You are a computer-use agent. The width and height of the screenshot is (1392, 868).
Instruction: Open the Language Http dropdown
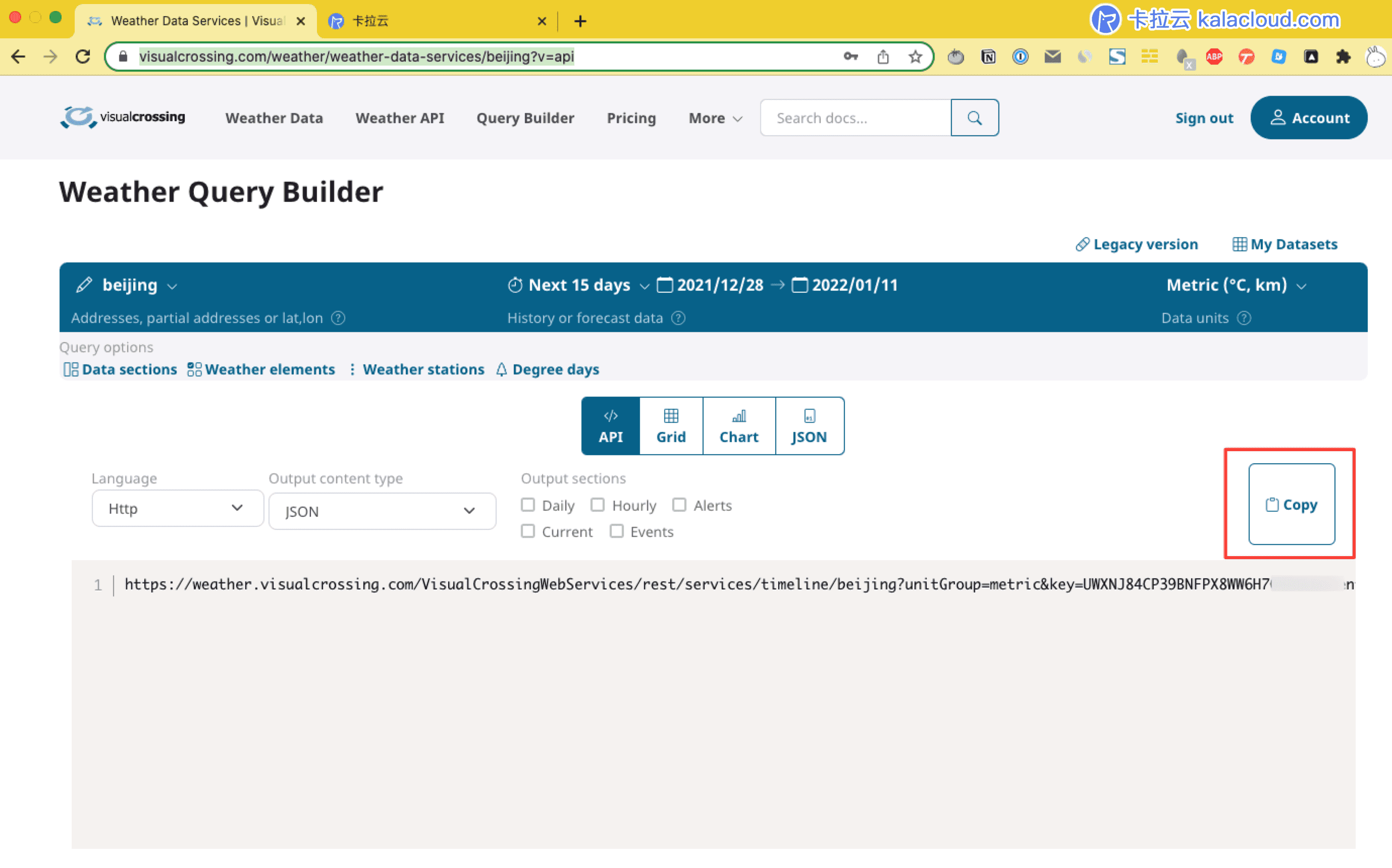coord(177,508)
